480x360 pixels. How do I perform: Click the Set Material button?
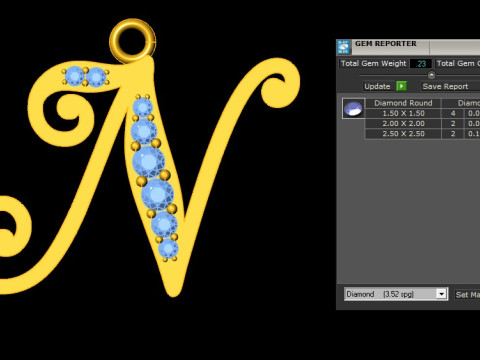[x=468, y=294]
